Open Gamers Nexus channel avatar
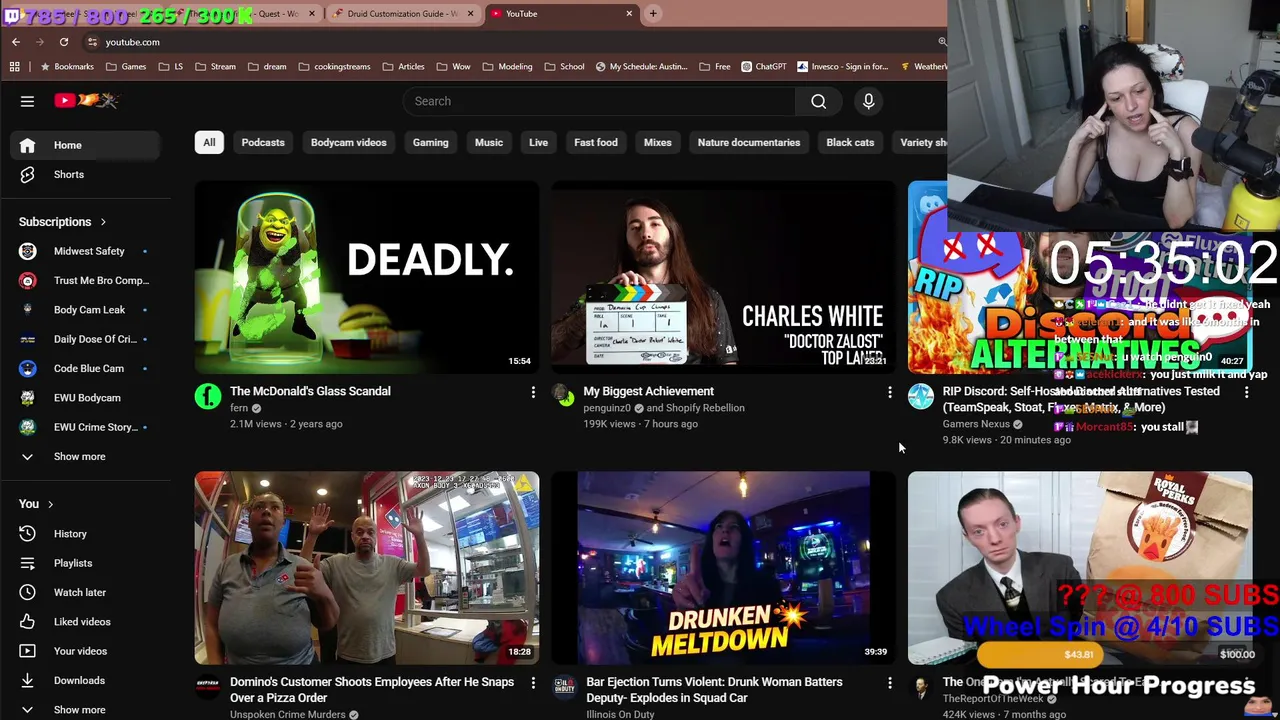 pyautogui.click(x=920, y=397)
